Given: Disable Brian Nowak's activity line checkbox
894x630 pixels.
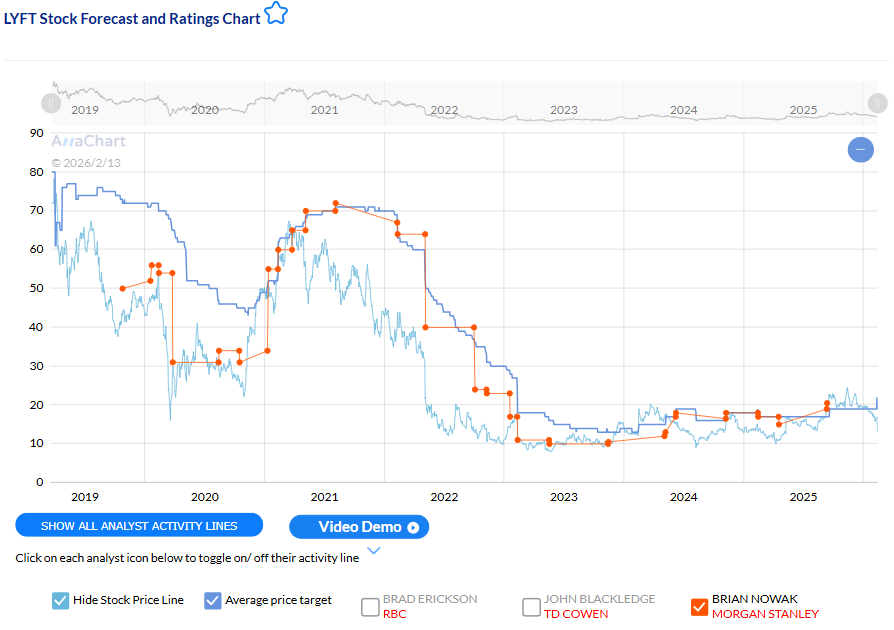Looking at the screenshot, I should (700, 606).
